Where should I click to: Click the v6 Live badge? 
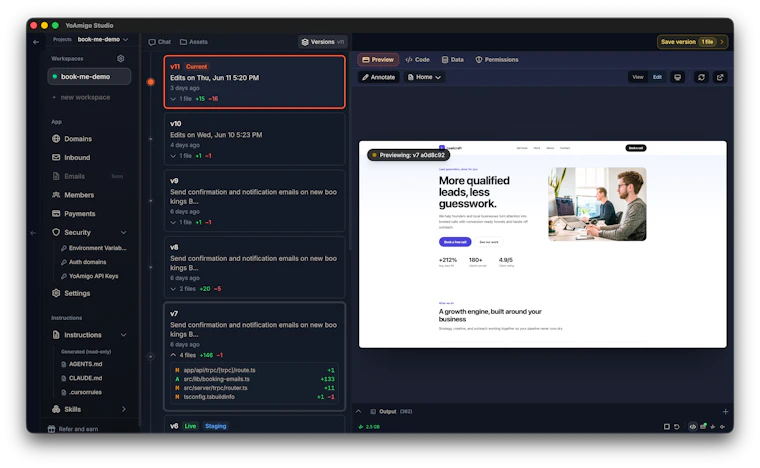[x=190, y=426]
